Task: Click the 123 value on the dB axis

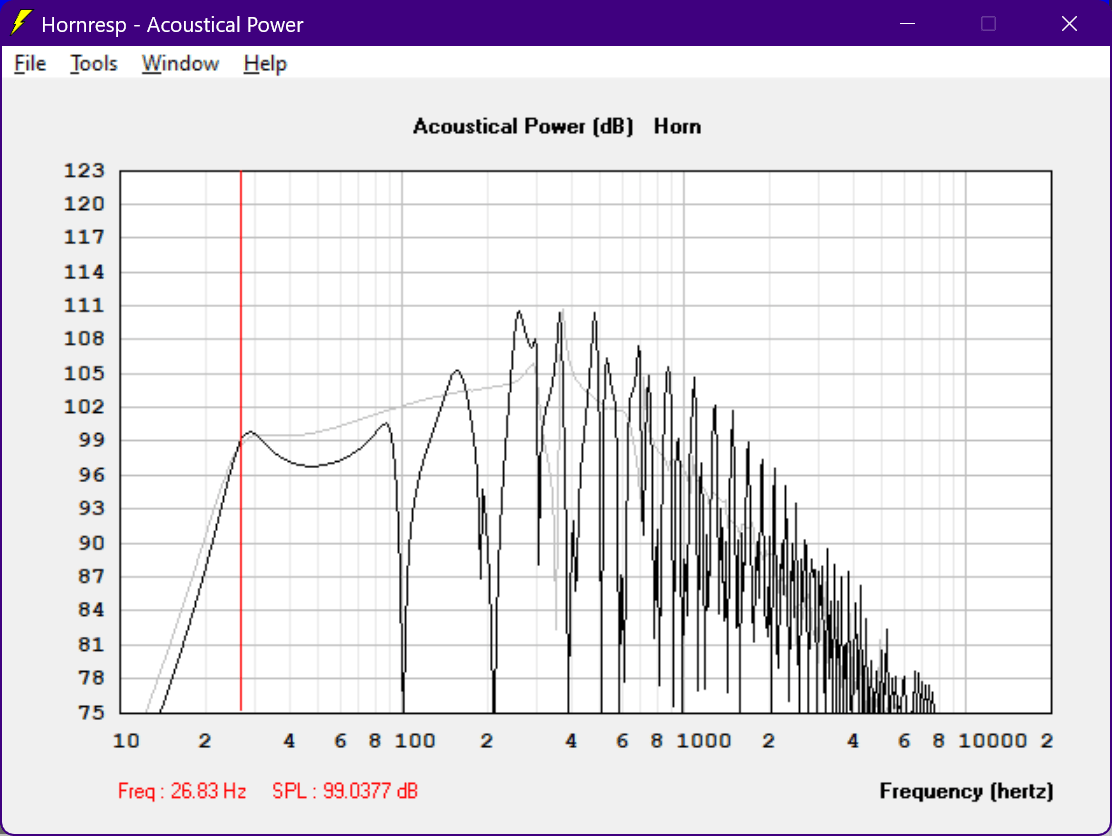Action: (84, 171)
